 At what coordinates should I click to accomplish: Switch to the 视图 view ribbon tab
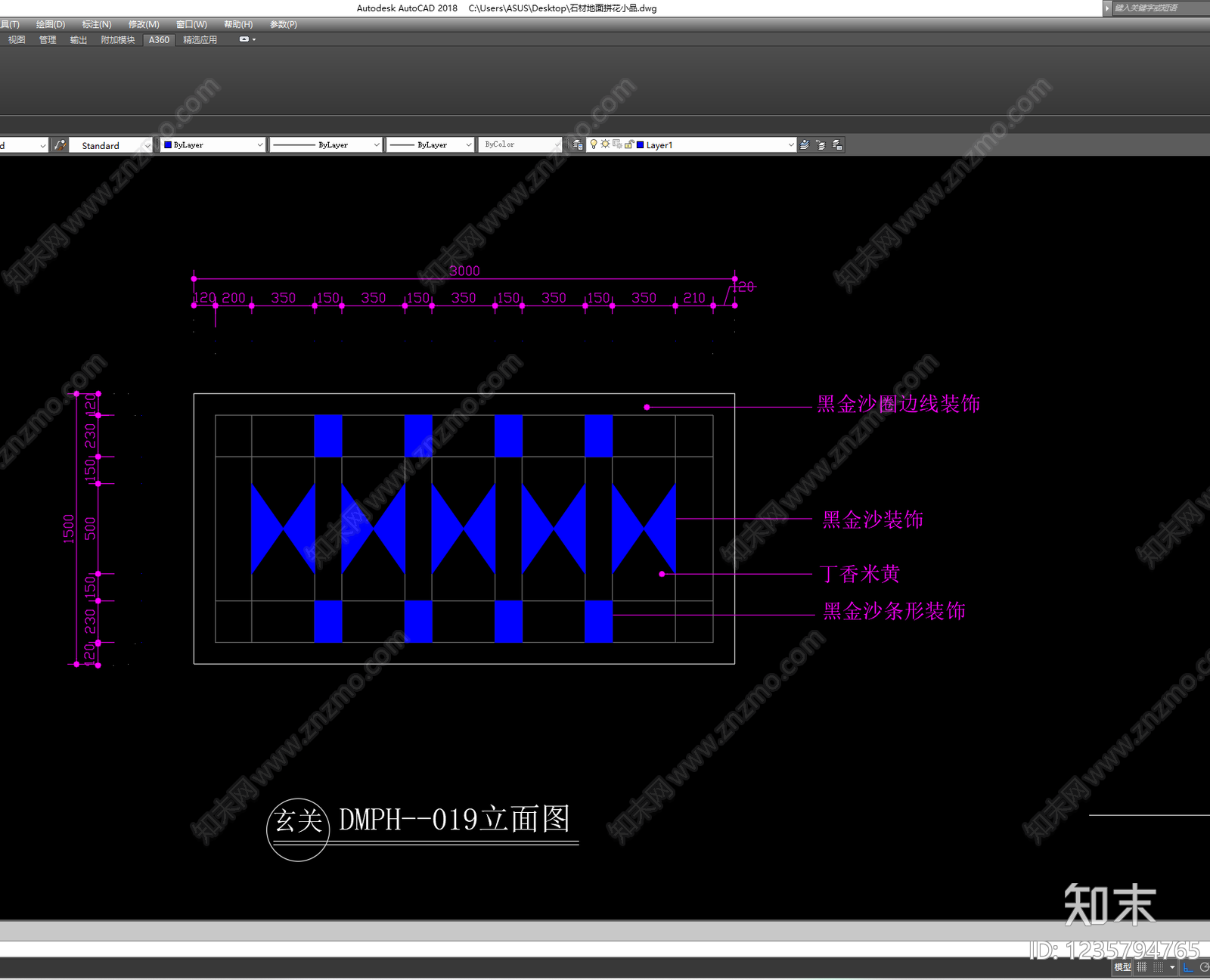click(17, 40)
